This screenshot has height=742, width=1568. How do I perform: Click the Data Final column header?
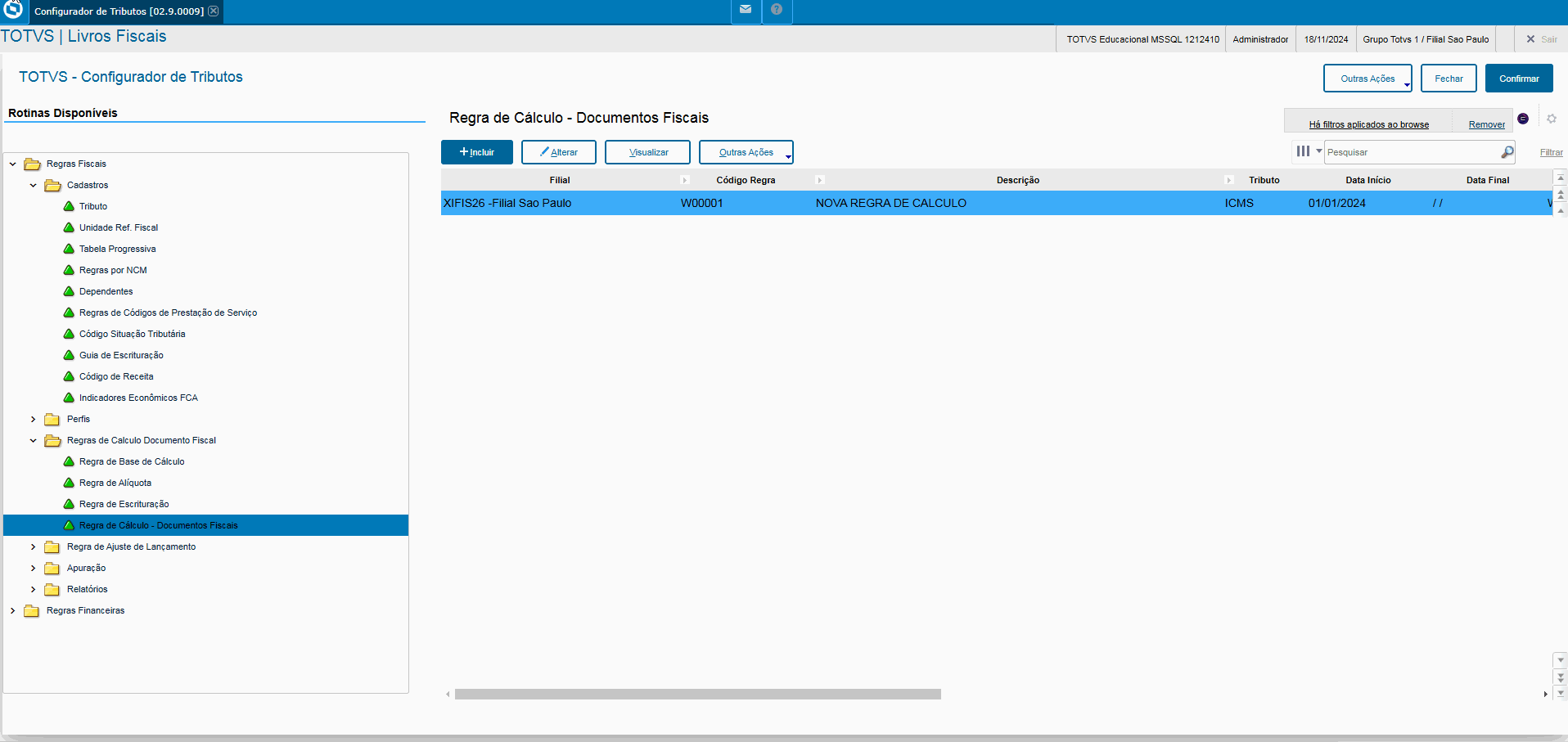point(1488,180)
